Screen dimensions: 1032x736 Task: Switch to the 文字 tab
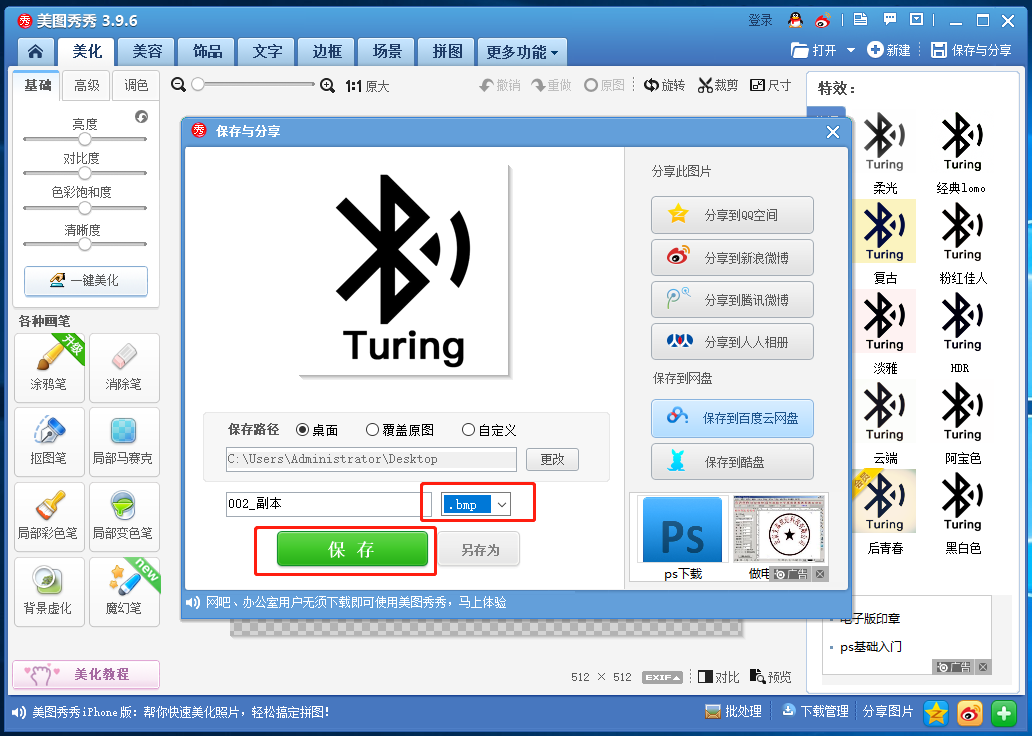click(268, 51)
